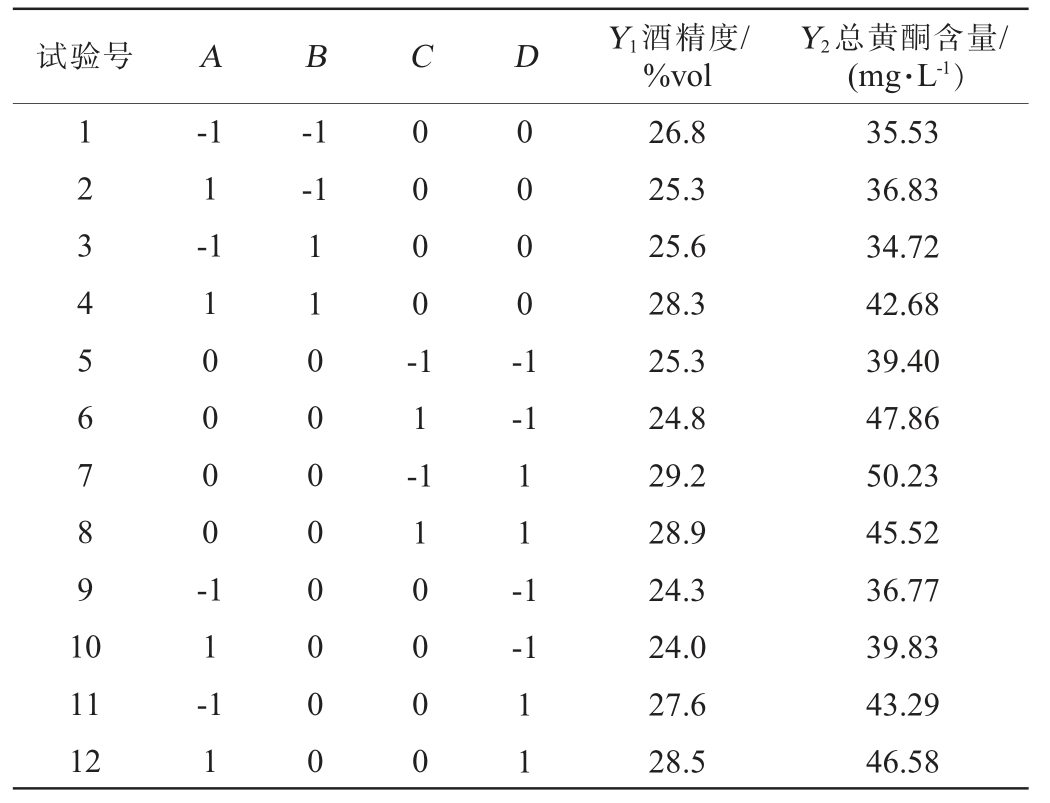
Task: Click the 24.0 value in Y1 column
Action: (678, 648)
